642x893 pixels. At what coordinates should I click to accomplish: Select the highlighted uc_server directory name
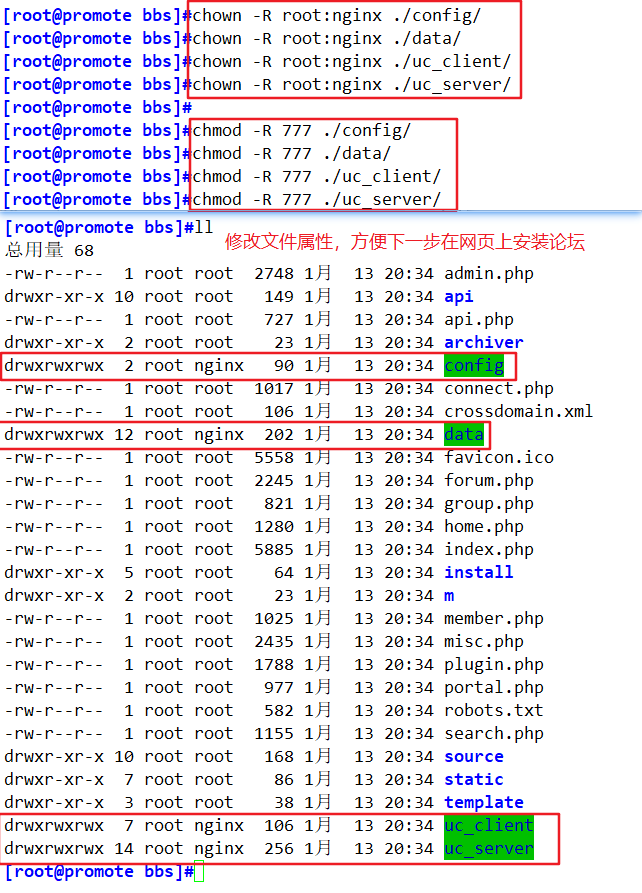point(489,849)
